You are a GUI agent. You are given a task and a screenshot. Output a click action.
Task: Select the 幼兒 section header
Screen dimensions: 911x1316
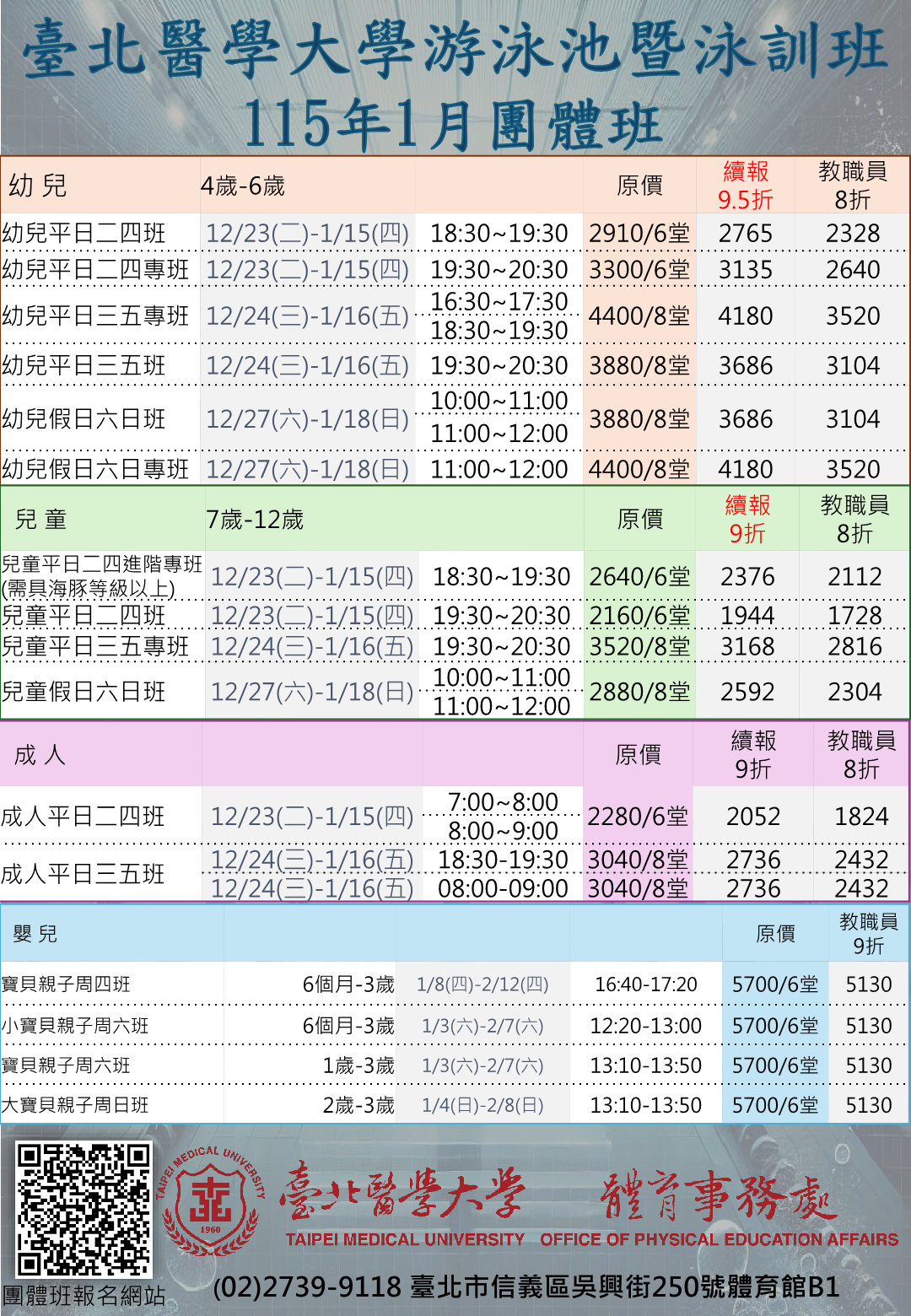pos(38,186)
